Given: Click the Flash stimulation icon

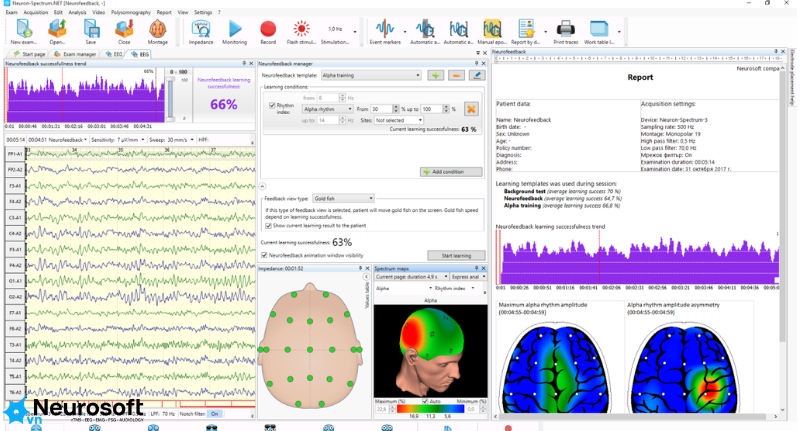Looking at the screenshot, I should click(x=301, y=32).
